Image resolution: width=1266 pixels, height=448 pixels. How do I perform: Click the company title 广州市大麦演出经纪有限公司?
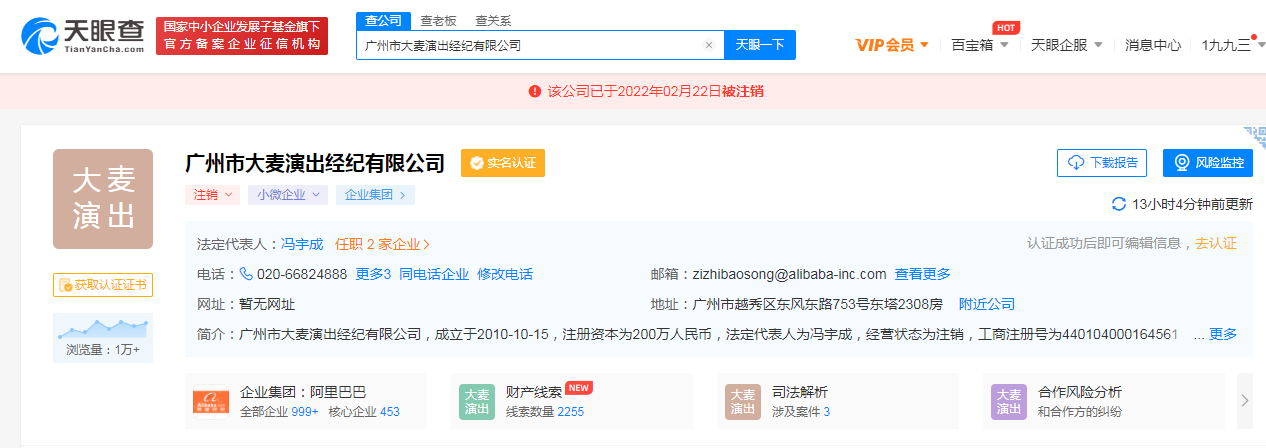coord(315,163)
